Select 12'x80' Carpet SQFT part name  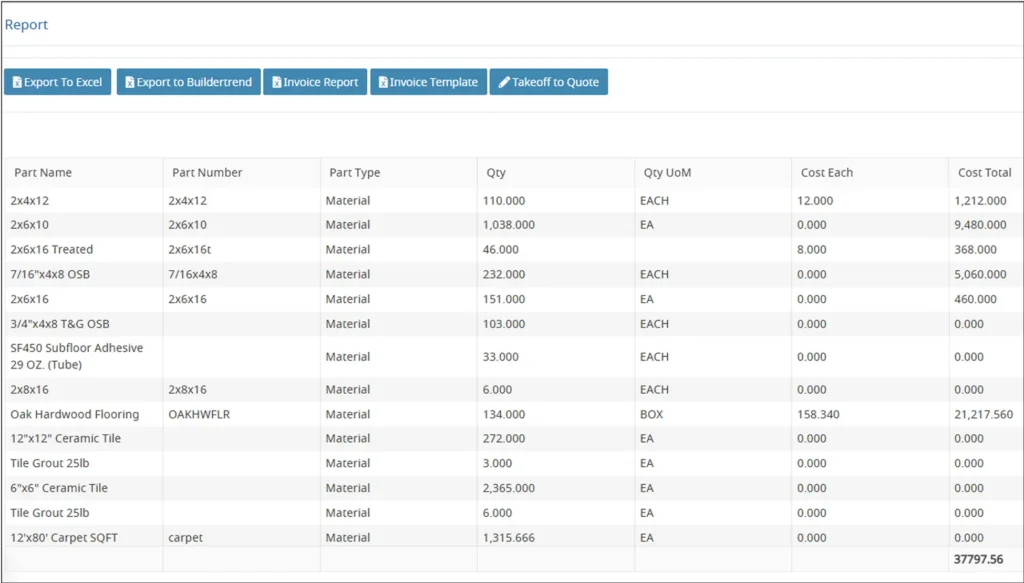64,538
